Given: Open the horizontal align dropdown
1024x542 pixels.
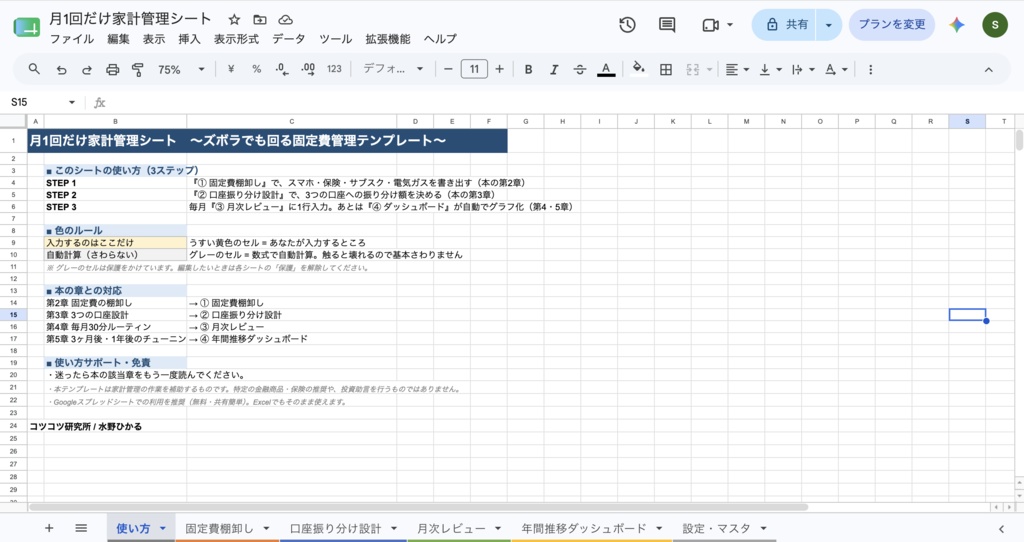Looking at the screenshot, I should coord(737,69).
